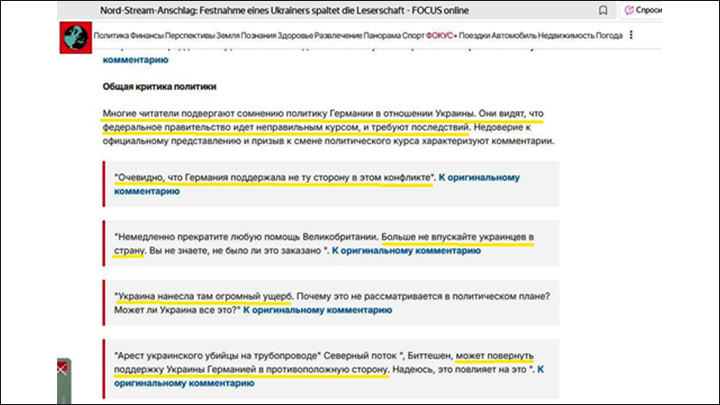This screenshot has width=720, height=405.
Task: Open the Автомобиль section
Action: tap(514, 35)
